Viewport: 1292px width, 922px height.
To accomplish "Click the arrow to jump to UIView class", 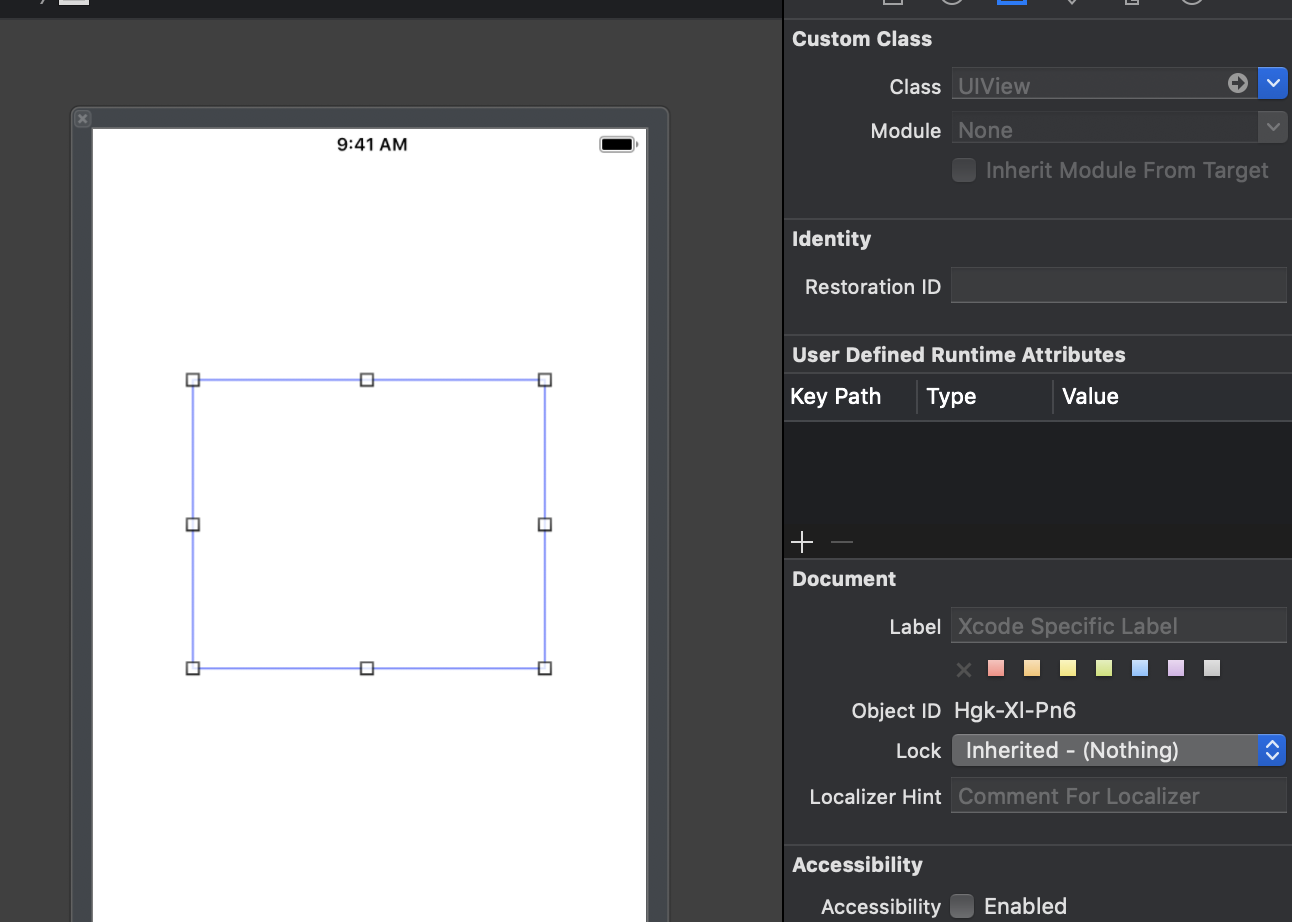I will (1238, 83).
